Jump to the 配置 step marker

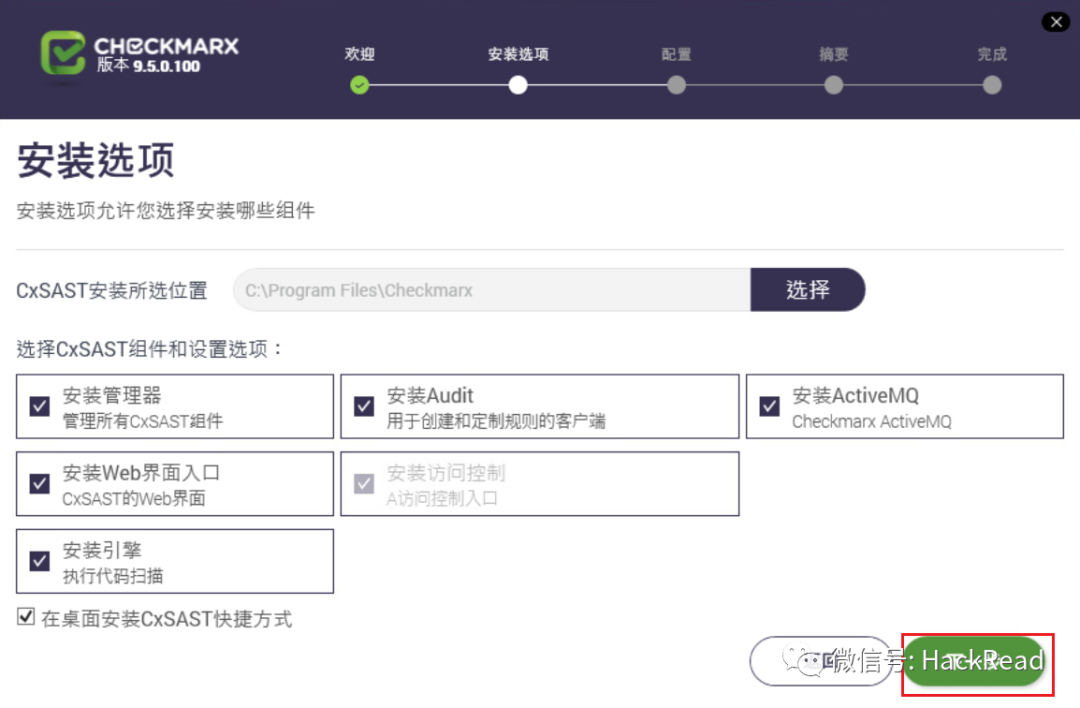tap(676, 85)
